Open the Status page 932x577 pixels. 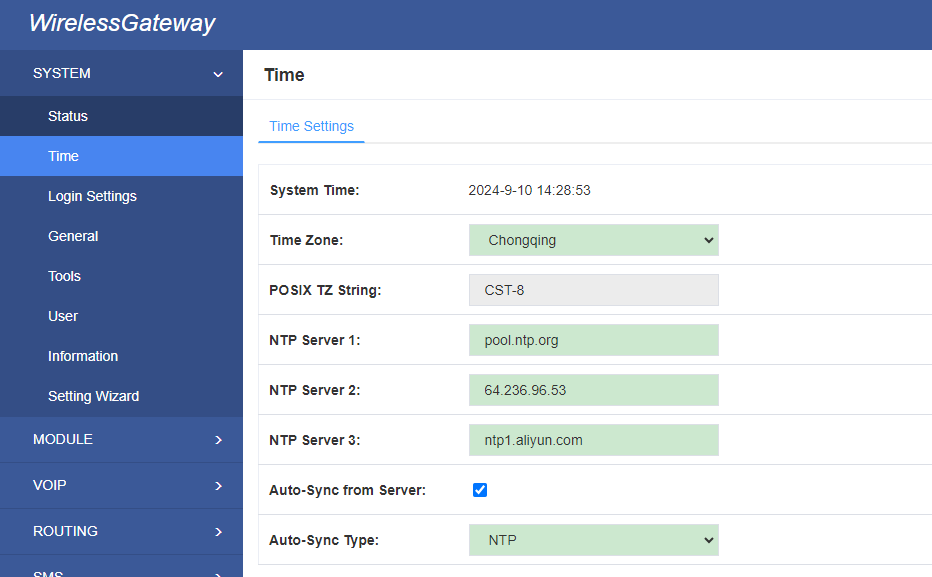point(121,116)
